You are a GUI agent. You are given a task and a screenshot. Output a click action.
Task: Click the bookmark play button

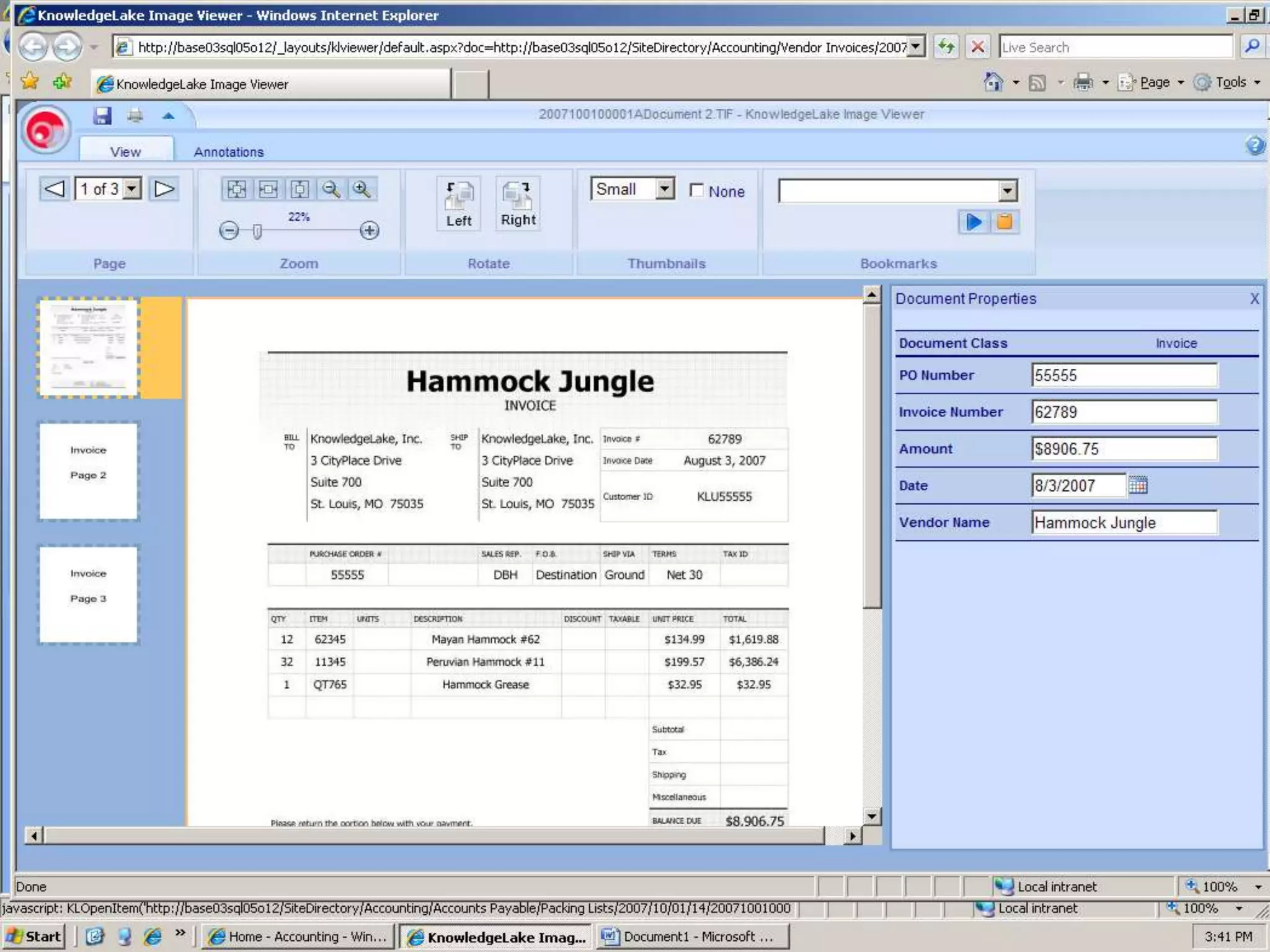[x=974, y=222]
